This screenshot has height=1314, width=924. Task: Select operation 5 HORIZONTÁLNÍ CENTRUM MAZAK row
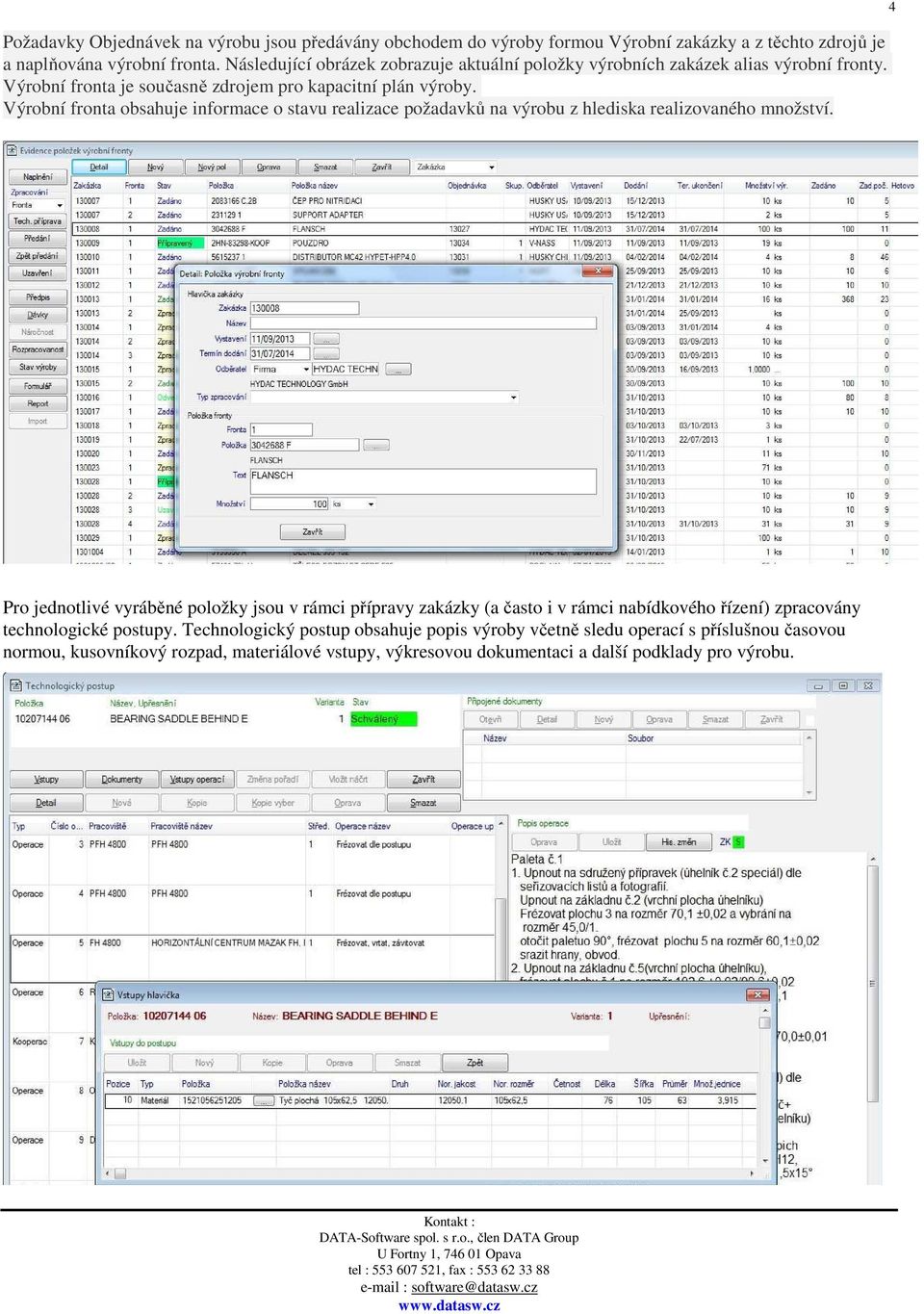click(252, 942)
